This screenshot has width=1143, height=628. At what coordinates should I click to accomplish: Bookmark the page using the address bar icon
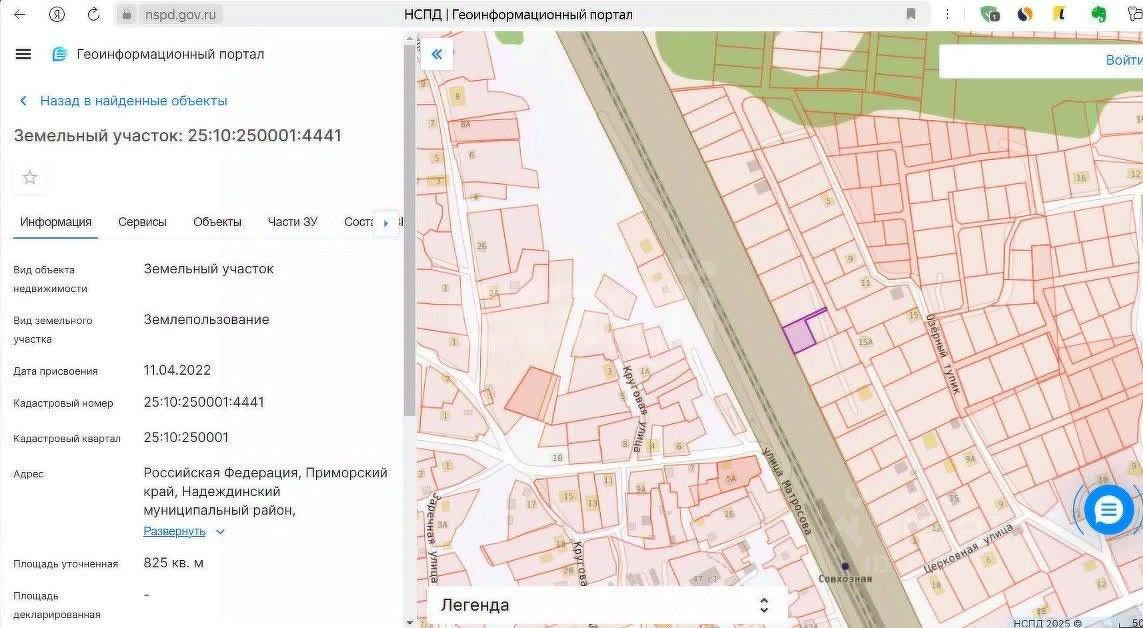(x=911, y=15)
